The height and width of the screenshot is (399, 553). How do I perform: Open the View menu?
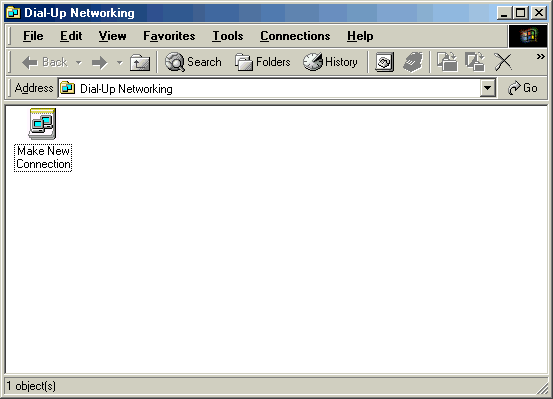coord(113,36)
